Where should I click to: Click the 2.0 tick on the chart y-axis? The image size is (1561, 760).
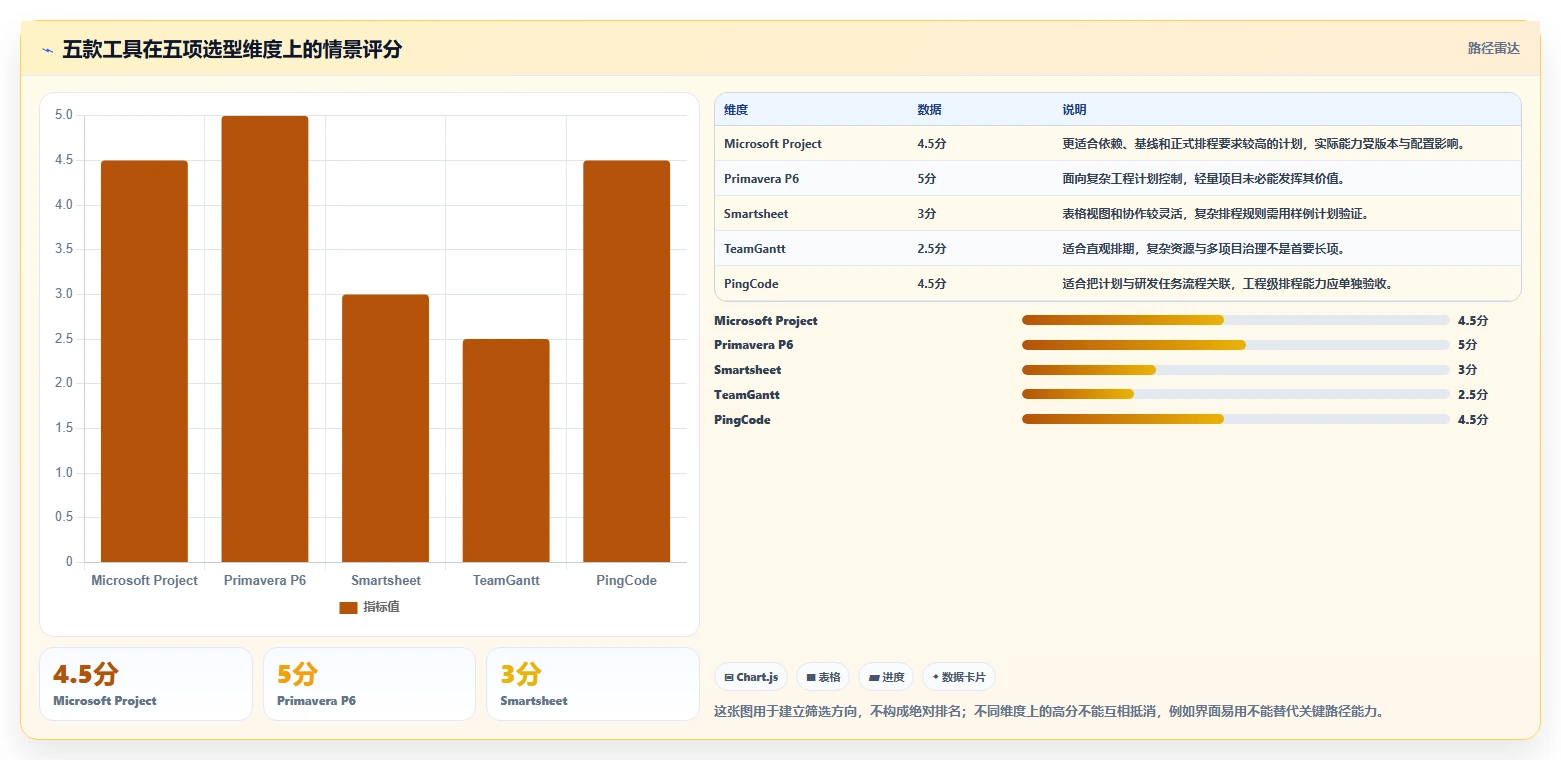pos(64,383)
